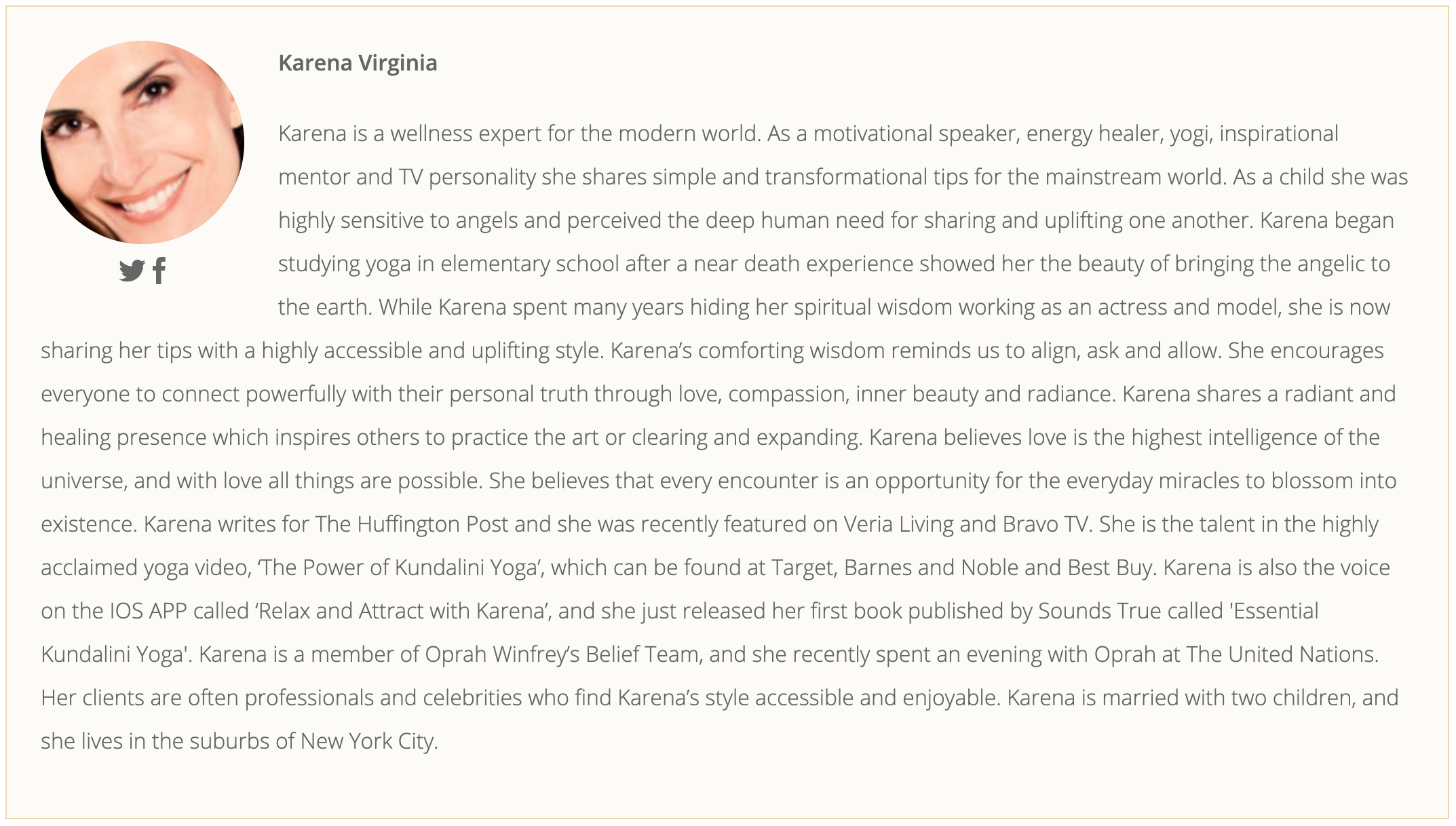
Task: Click the 'IOS APP' phrase
Action: coord(148,611)
